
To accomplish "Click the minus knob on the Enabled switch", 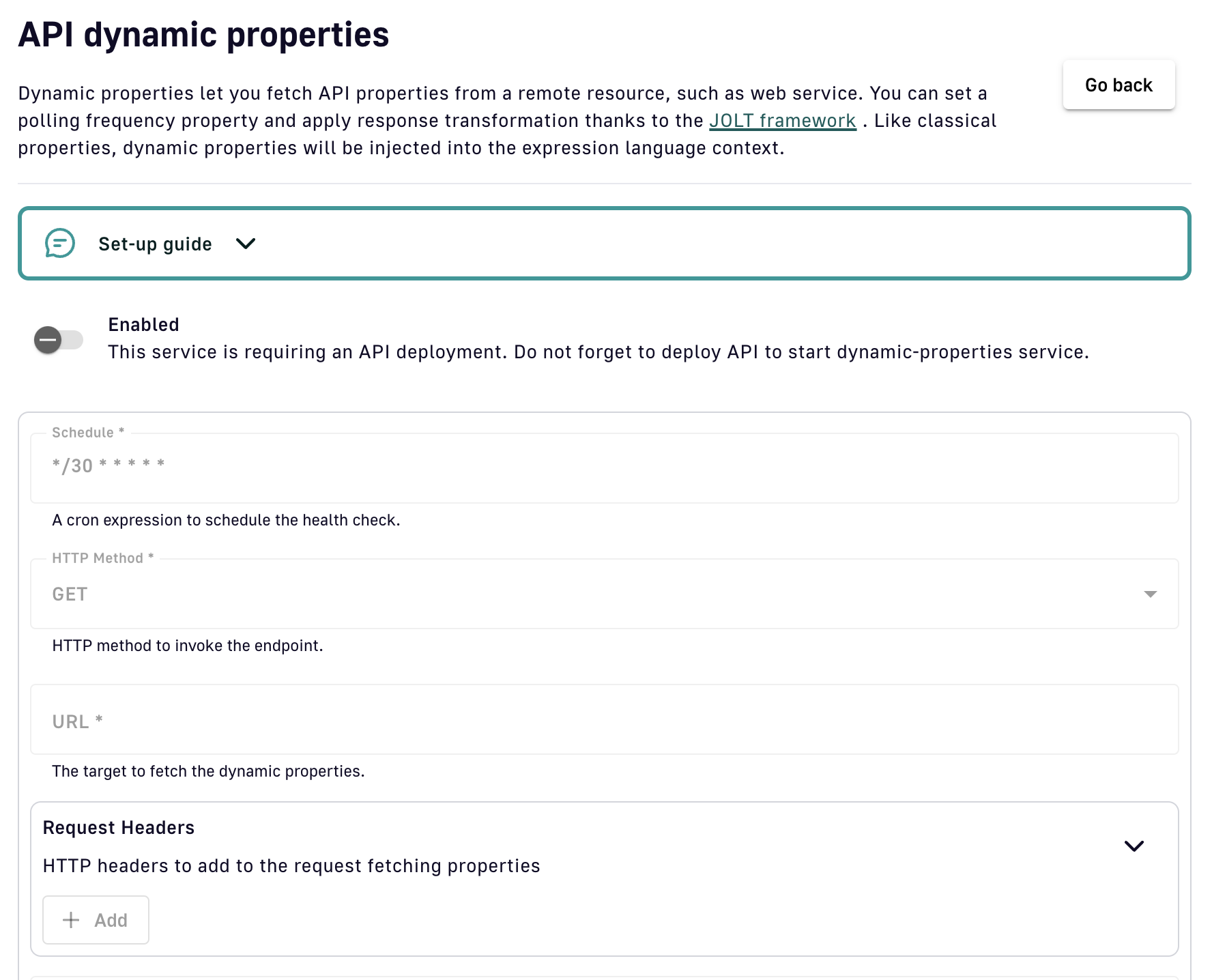I will (48, 340).
